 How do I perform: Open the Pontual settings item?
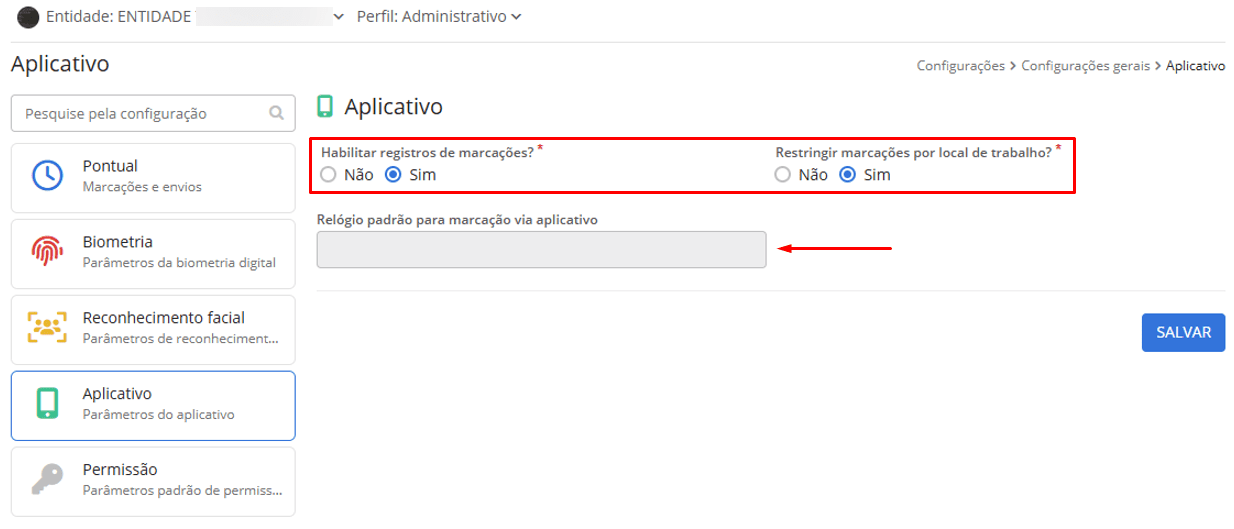point(153,175)
